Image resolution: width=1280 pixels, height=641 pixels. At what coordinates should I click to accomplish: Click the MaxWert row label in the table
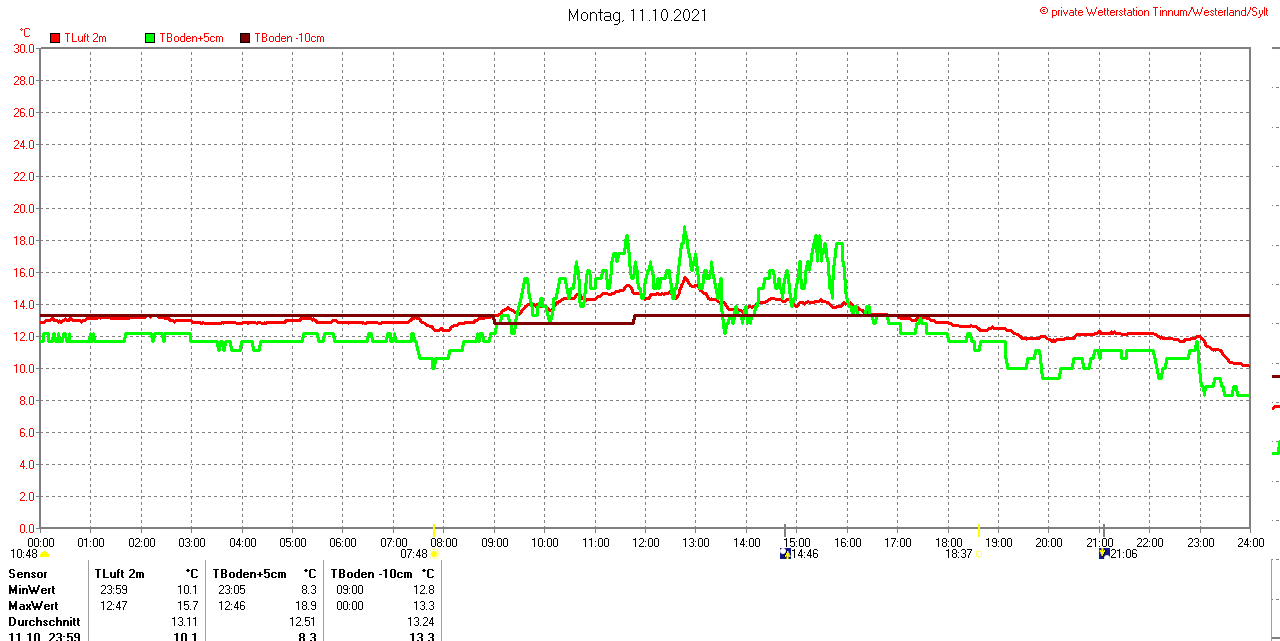click(33, 606)
